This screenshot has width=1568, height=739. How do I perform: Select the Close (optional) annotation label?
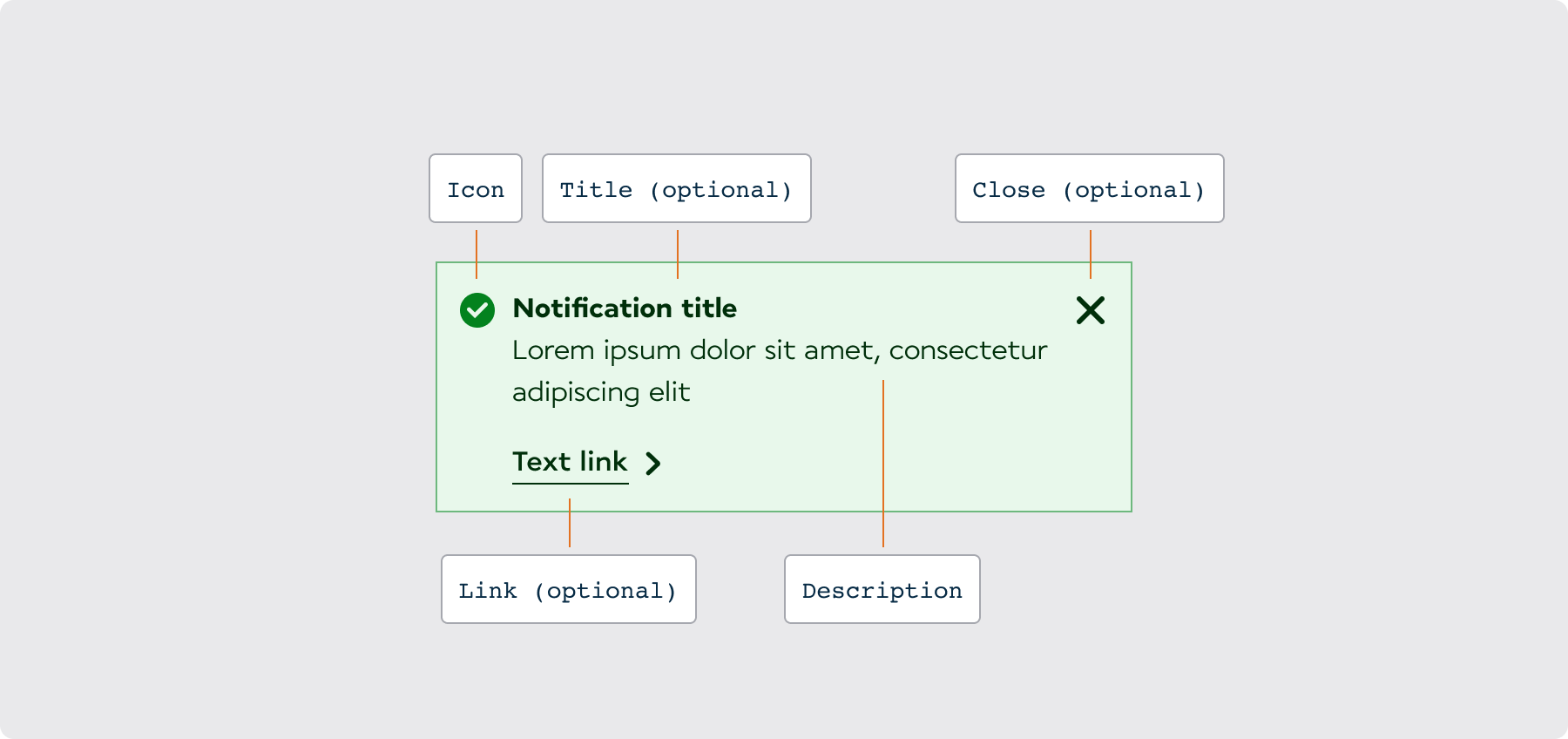[1089, 189]
